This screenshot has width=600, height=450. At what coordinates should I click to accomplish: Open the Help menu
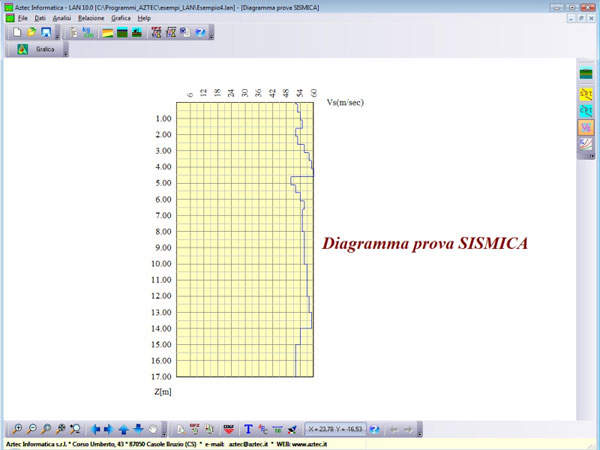(x=144, y=18)
